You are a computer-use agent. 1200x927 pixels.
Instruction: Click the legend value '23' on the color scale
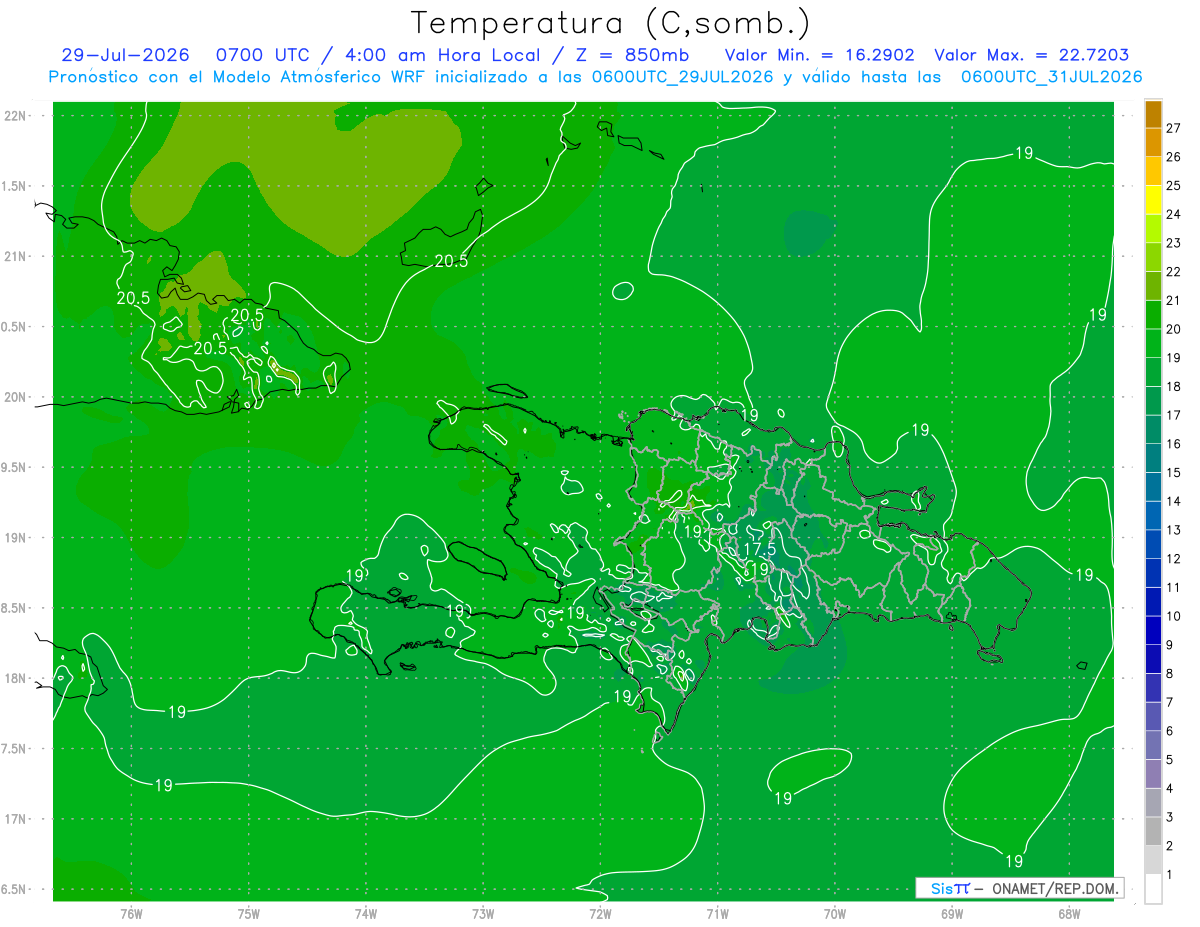tap(1174, 243)
